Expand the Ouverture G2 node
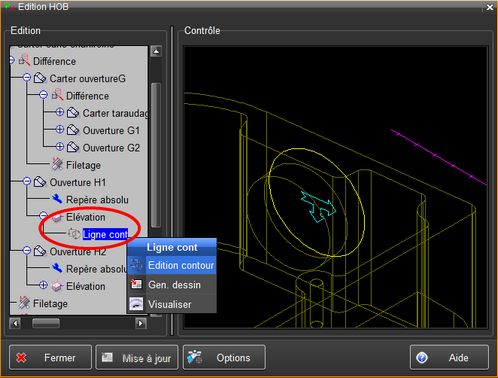 [x=60, y=146]
